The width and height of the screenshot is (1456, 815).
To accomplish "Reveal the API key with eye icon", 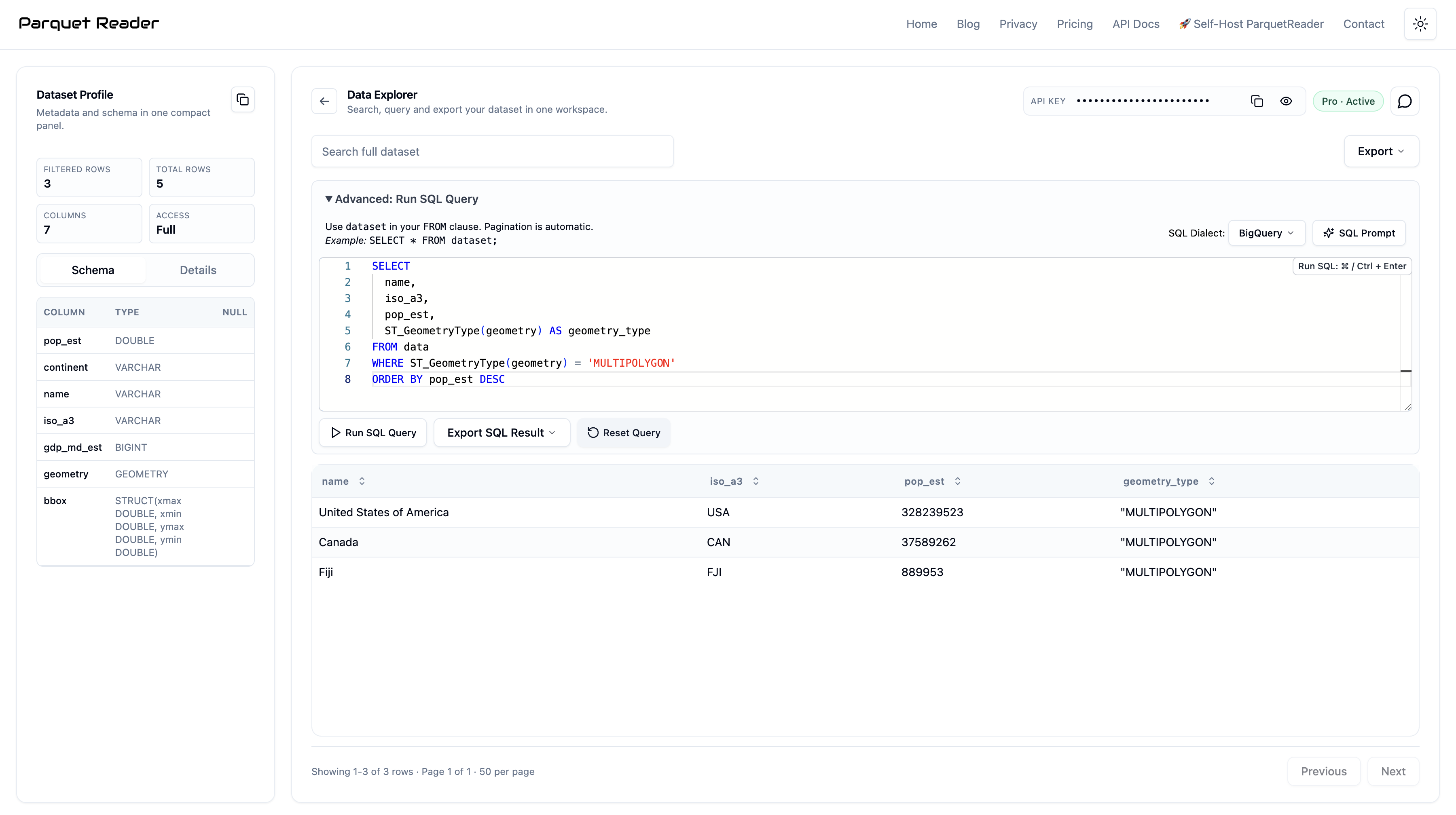I will point(1286,101).
